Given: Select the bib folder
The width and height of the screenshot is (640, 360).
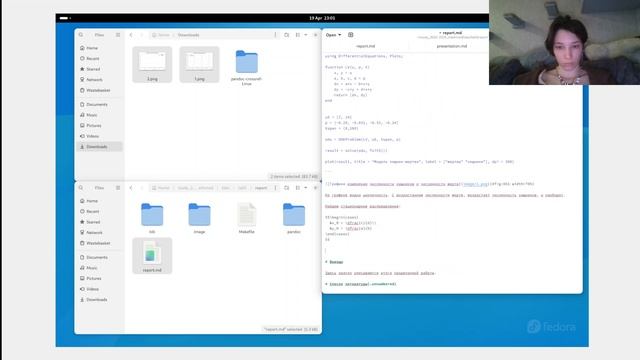Looking at the screenshot, I should 152,218.
